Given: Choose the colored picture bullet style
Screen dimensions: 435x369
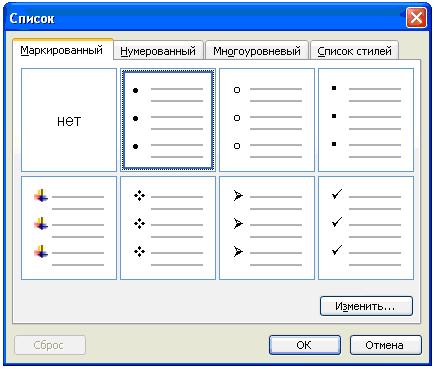Looking at the screenshot, I should click(69, 228).
